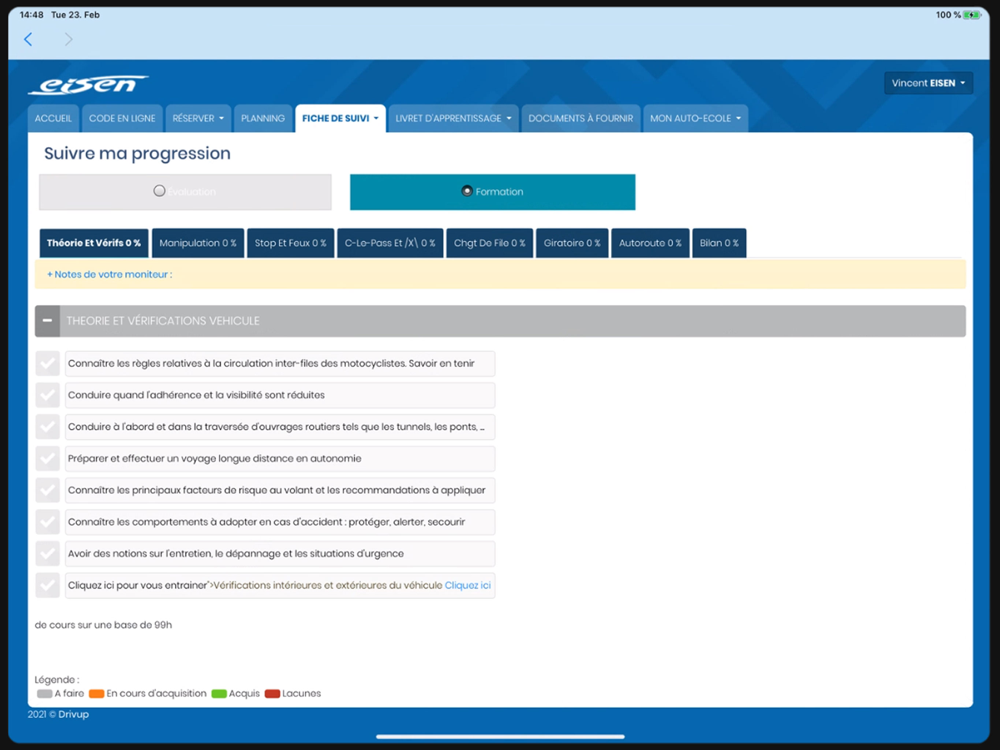Open the Code en ligne tab
Image resolution: width=1000 pixels, height=750 pixels.
coord(122,119)
